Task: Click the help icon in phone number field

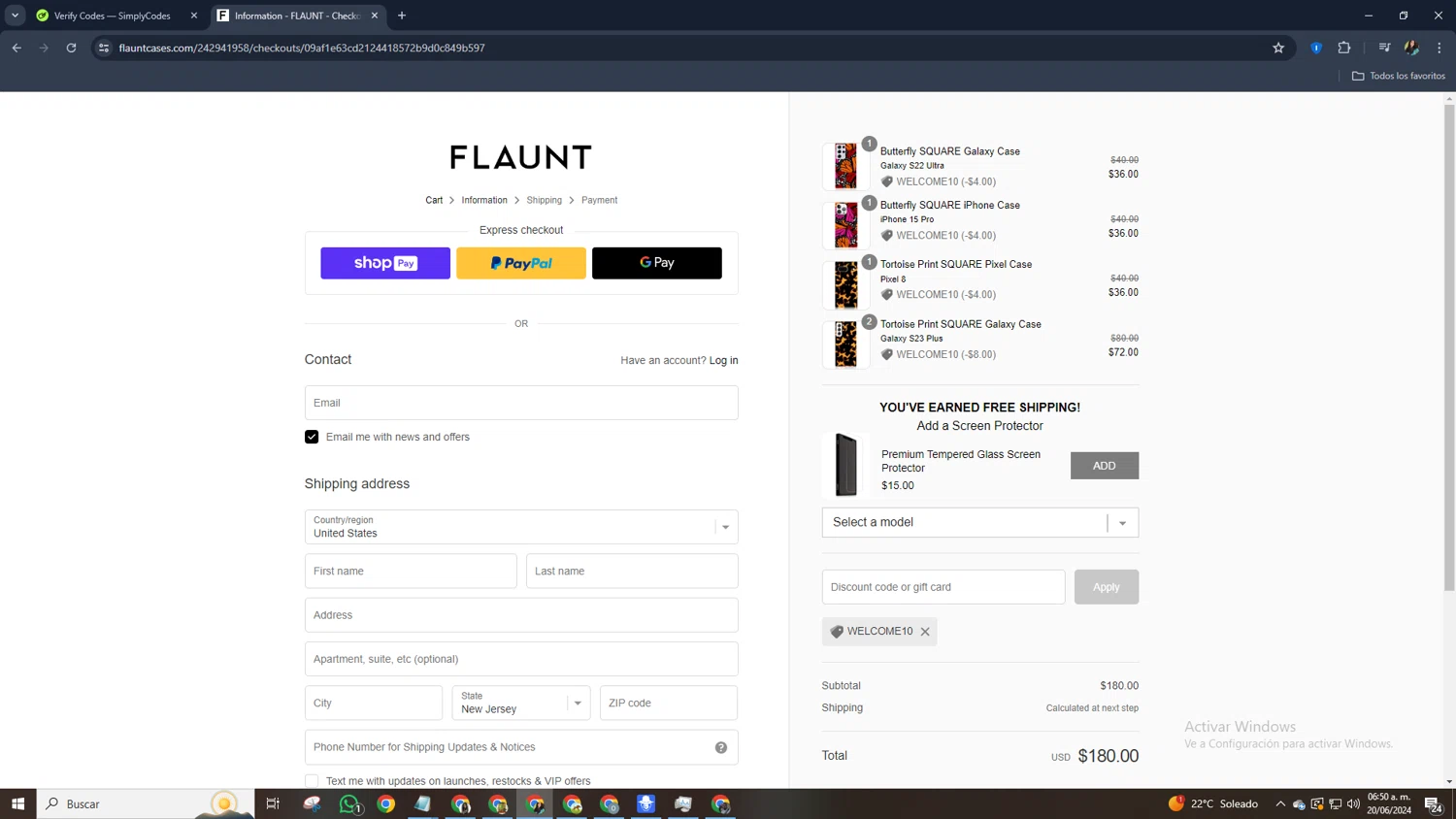Action: tap(721, 747)
